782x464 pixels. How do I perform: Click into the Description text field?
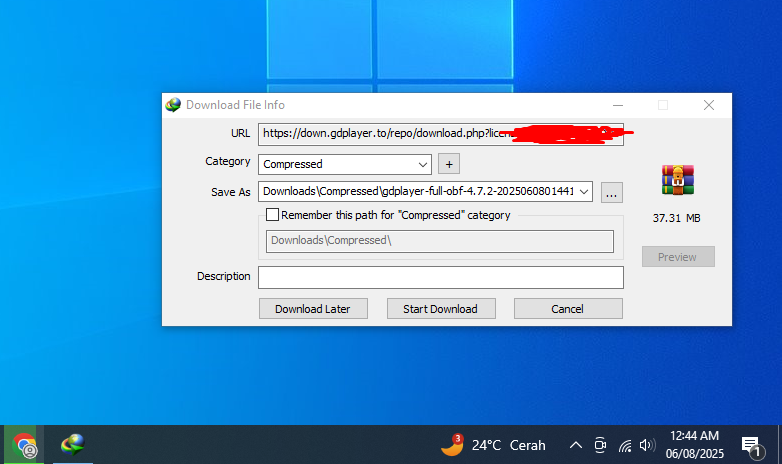click(x=441, y=277)
